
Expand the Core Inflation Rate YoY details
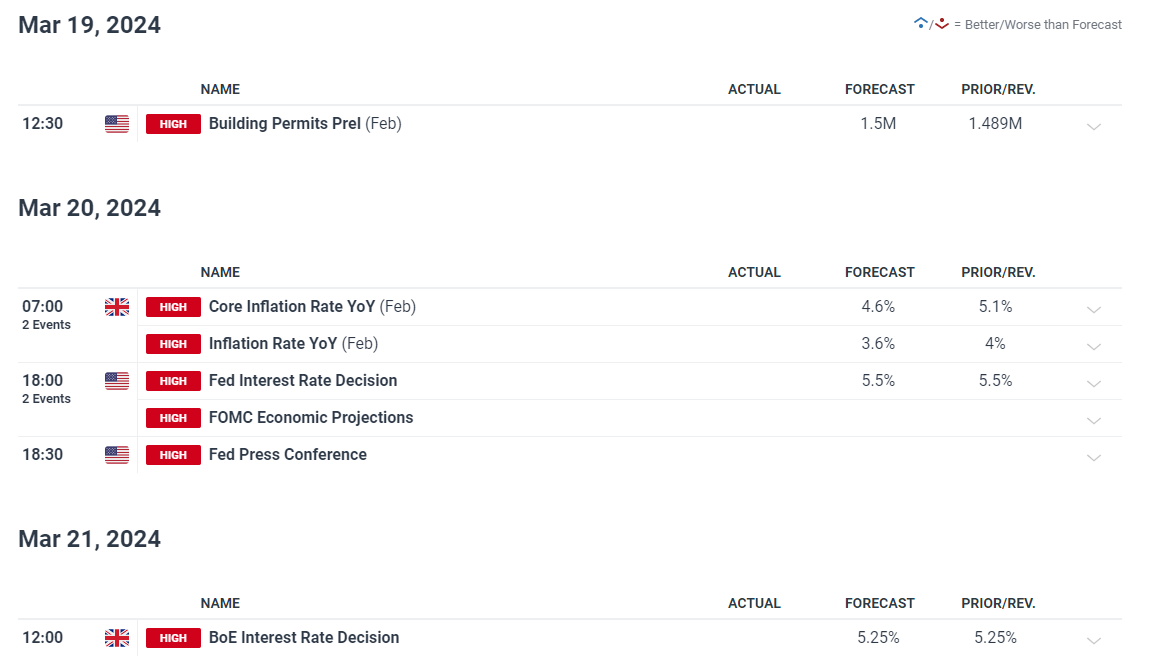[x=1094, y=309]
